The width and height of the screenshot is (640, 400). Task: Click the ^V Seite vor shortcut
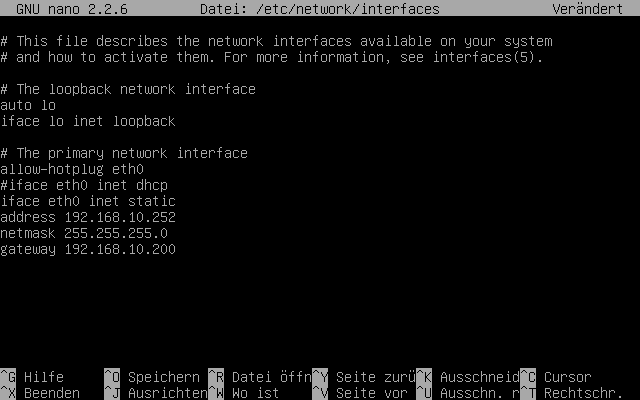[x=360, y=393]
